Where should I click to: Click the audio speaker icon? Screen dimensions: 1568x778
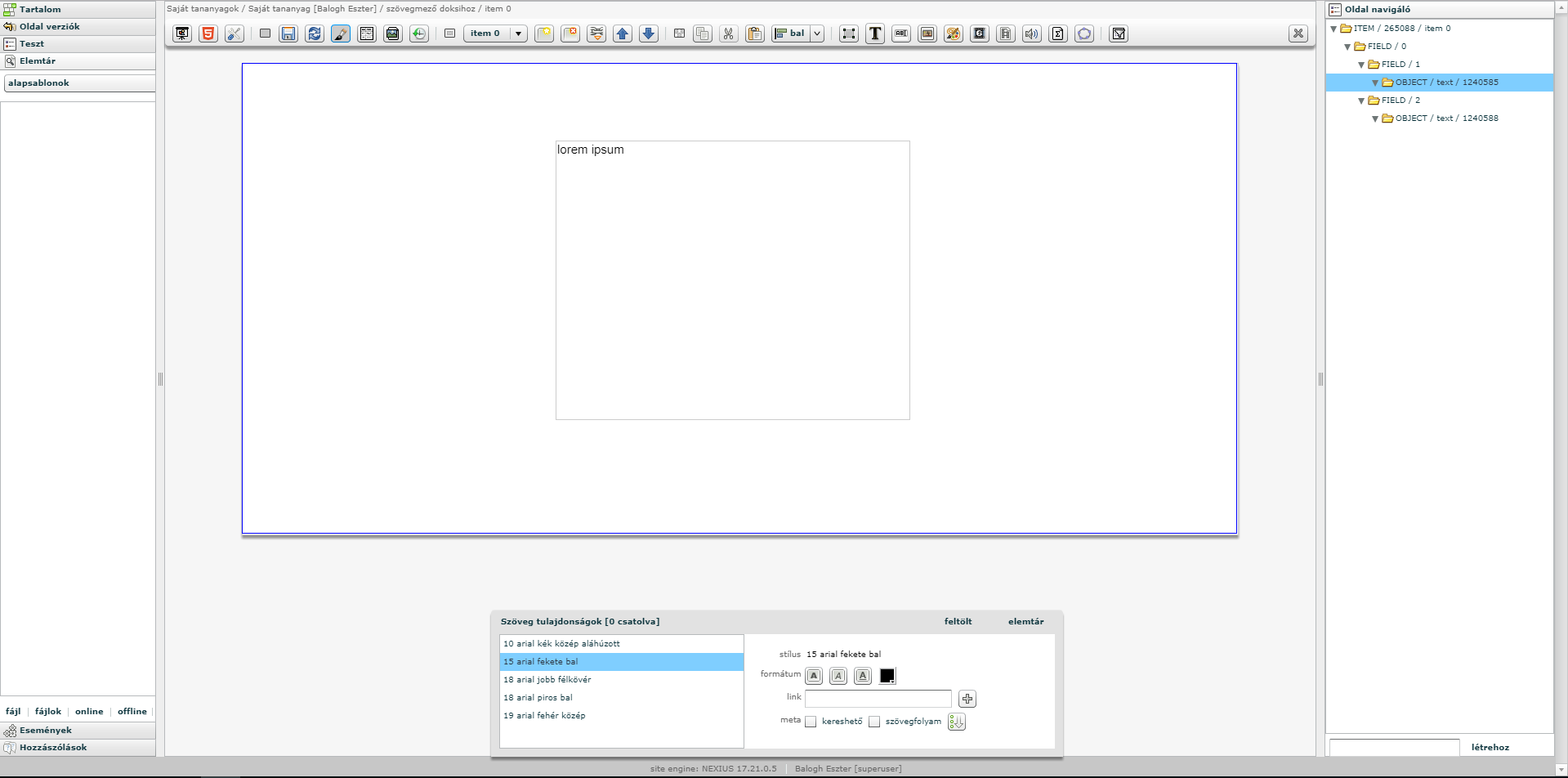(1032, 34)
